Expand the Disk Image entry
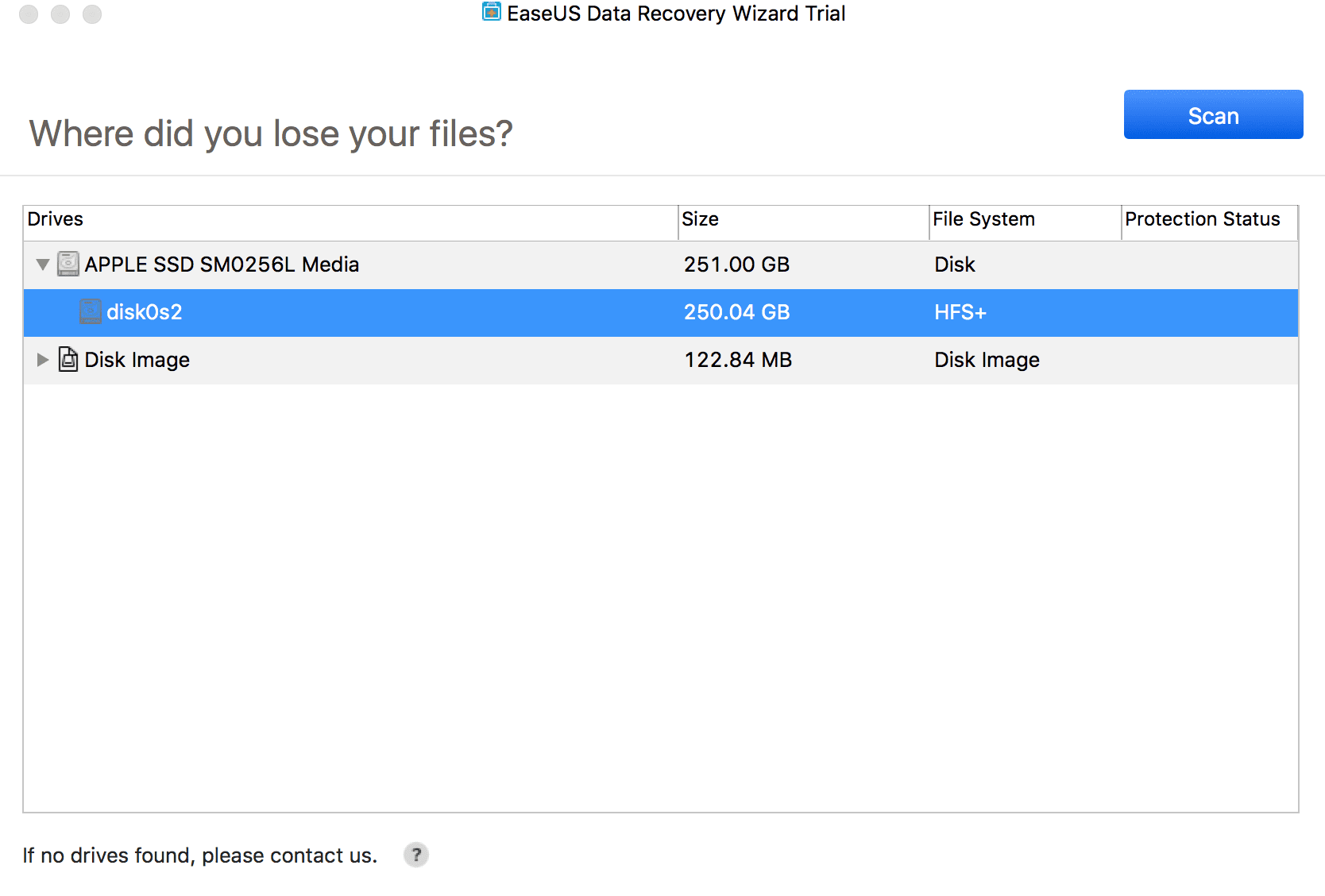Image resolution: width=1325 pixels, height=896 pixels. [43, 360]
